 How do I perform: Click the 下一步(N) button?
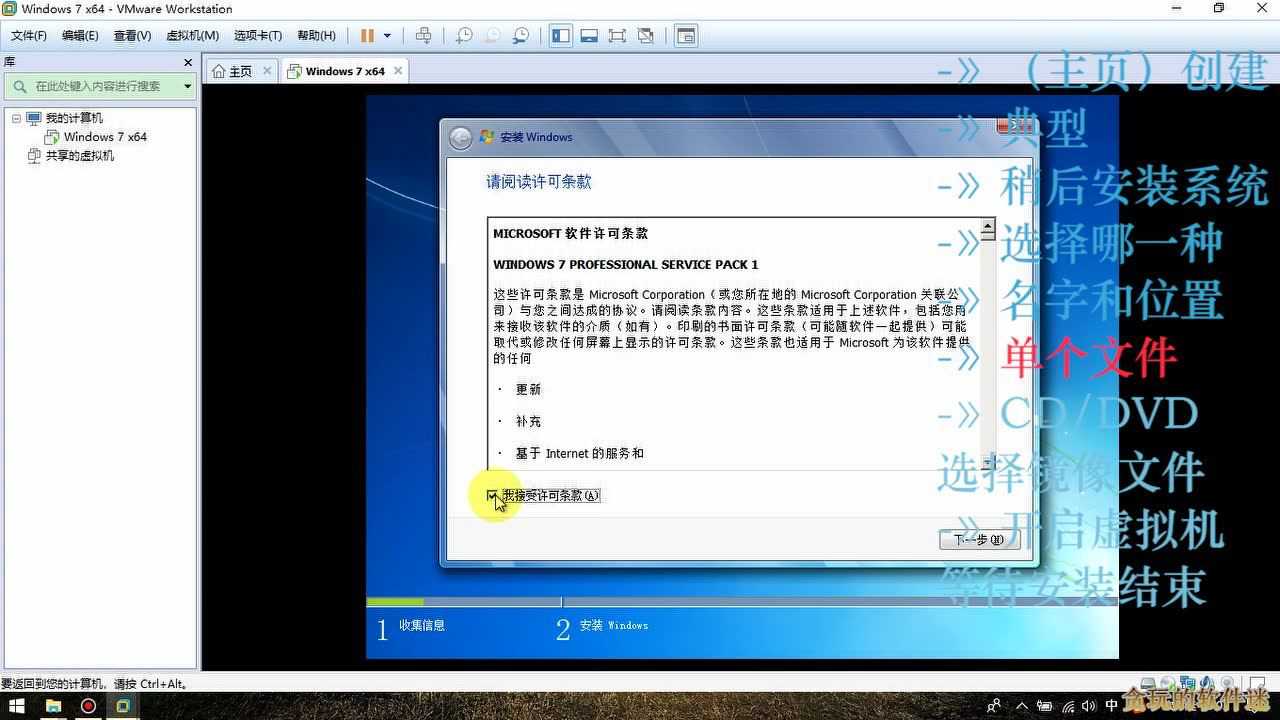(979, 540)
